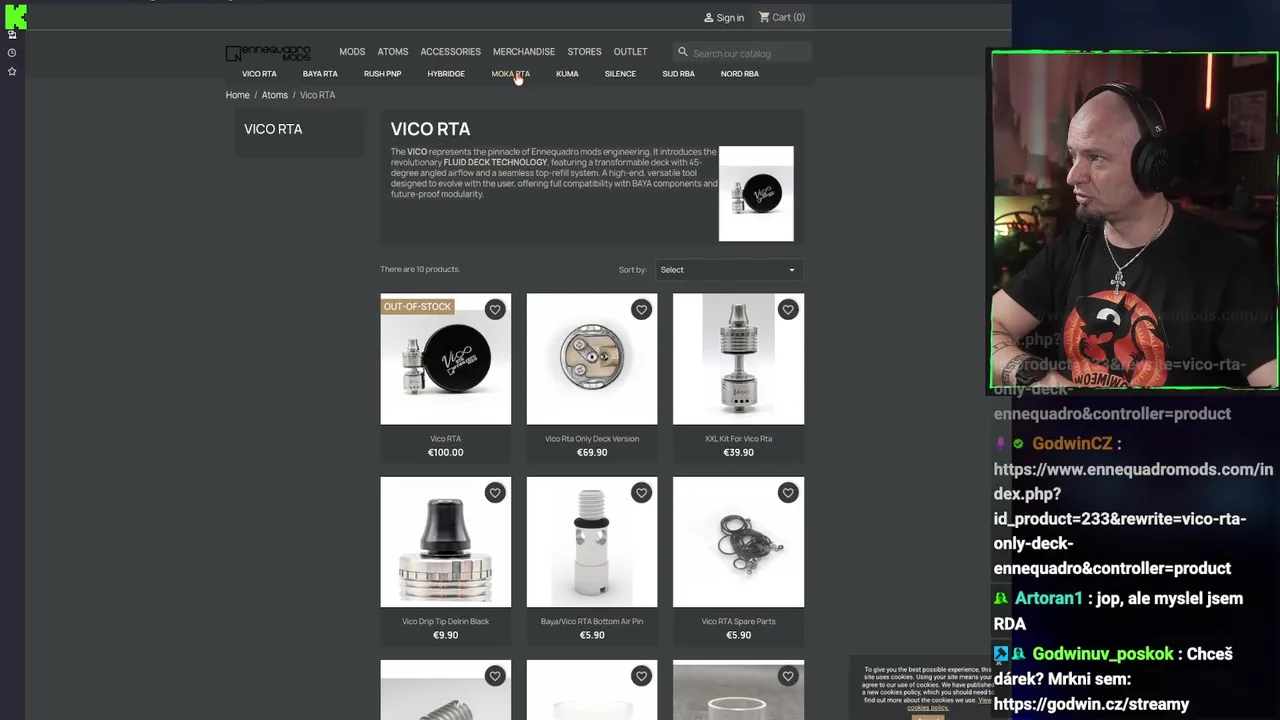Click Vico RTA product thumbnail image
The width and height of the screenshot is (1280, 720).
(446, 359)
